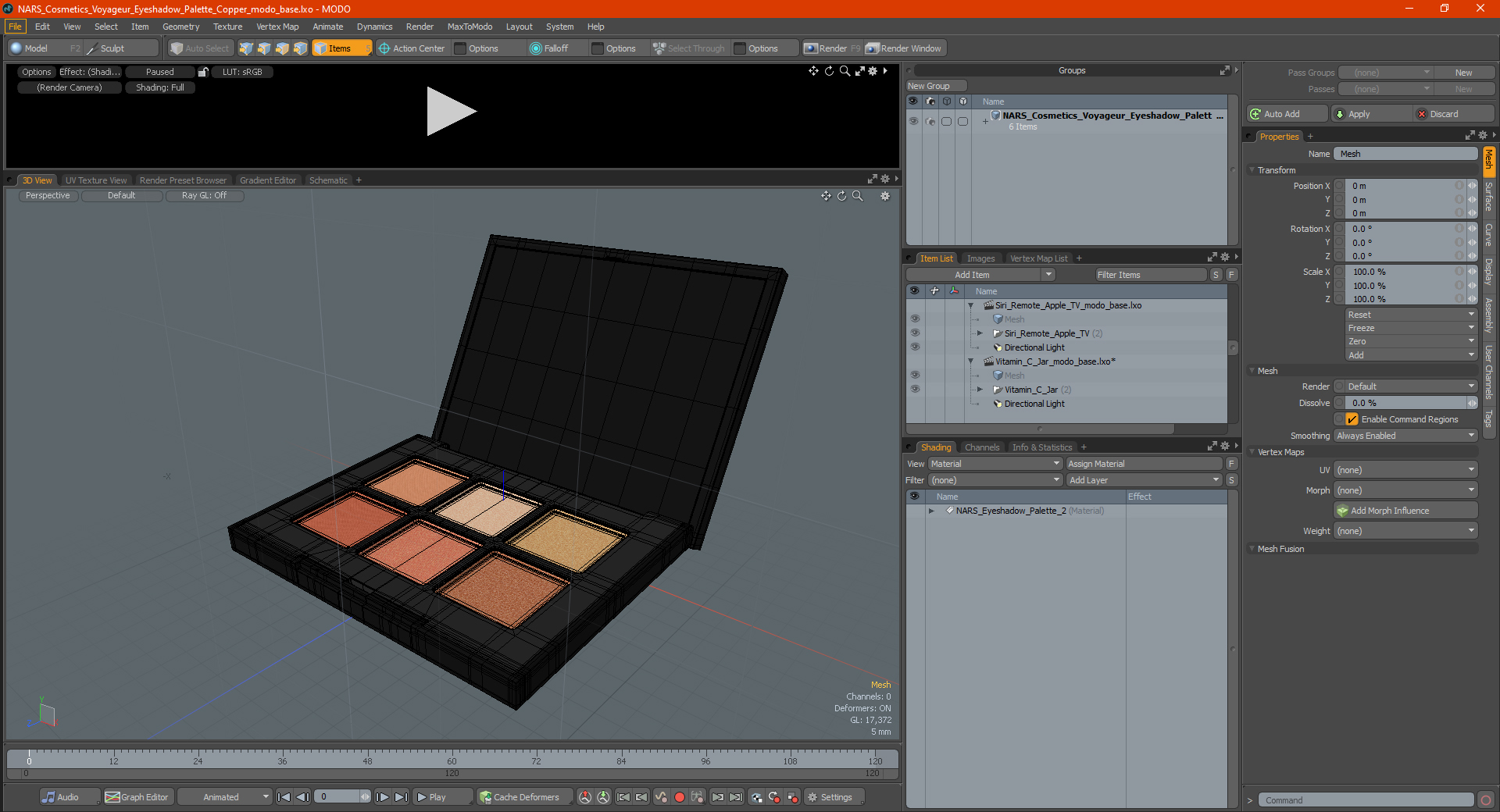The height and width of the screenshot is (812, 1500).
Task: Expand NARS_Eyeshadow_Palette_2 material
Action: 931,511
